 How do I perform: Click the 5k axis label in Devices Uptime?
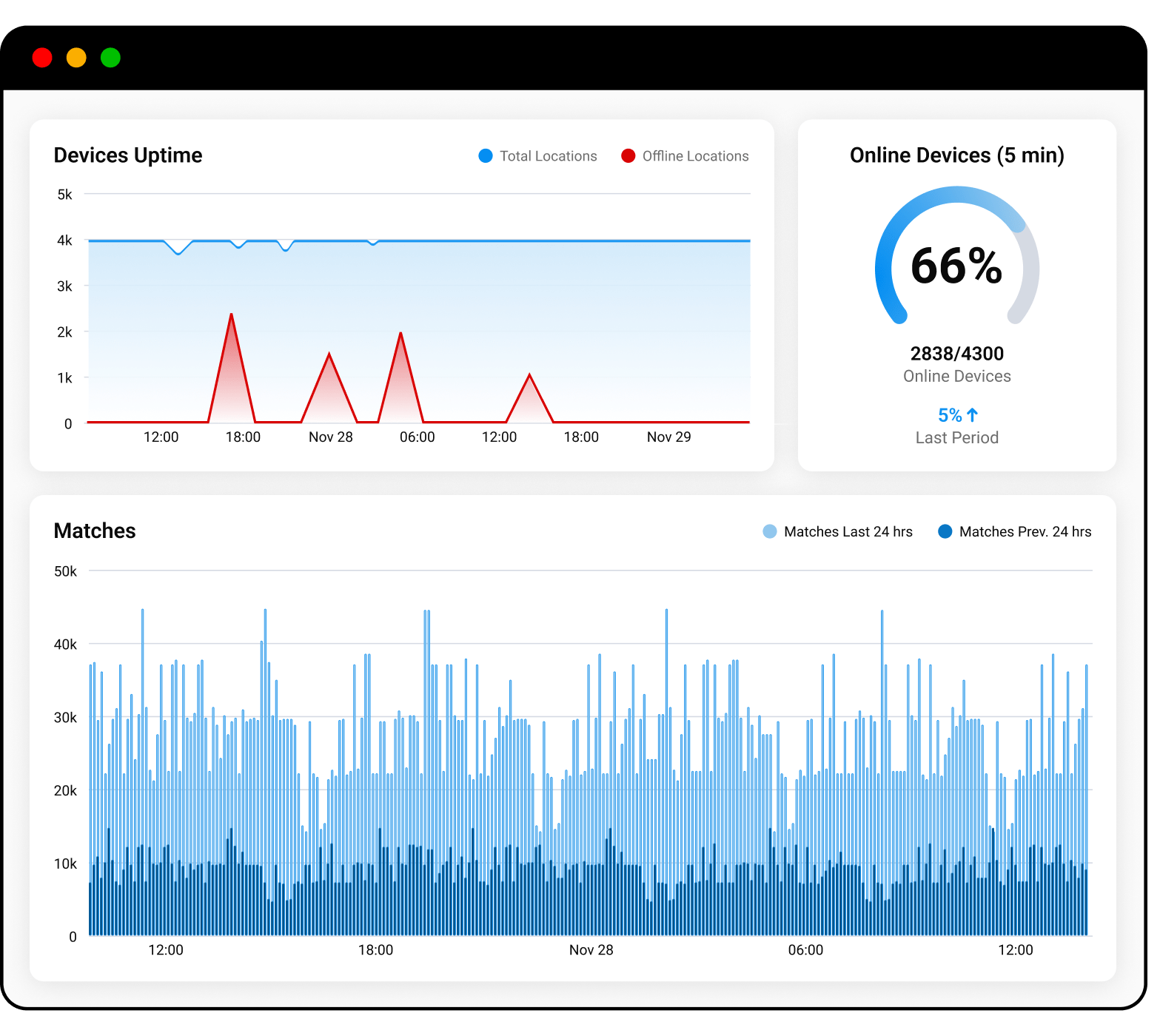pyautogui.click(x=65, y=195)
